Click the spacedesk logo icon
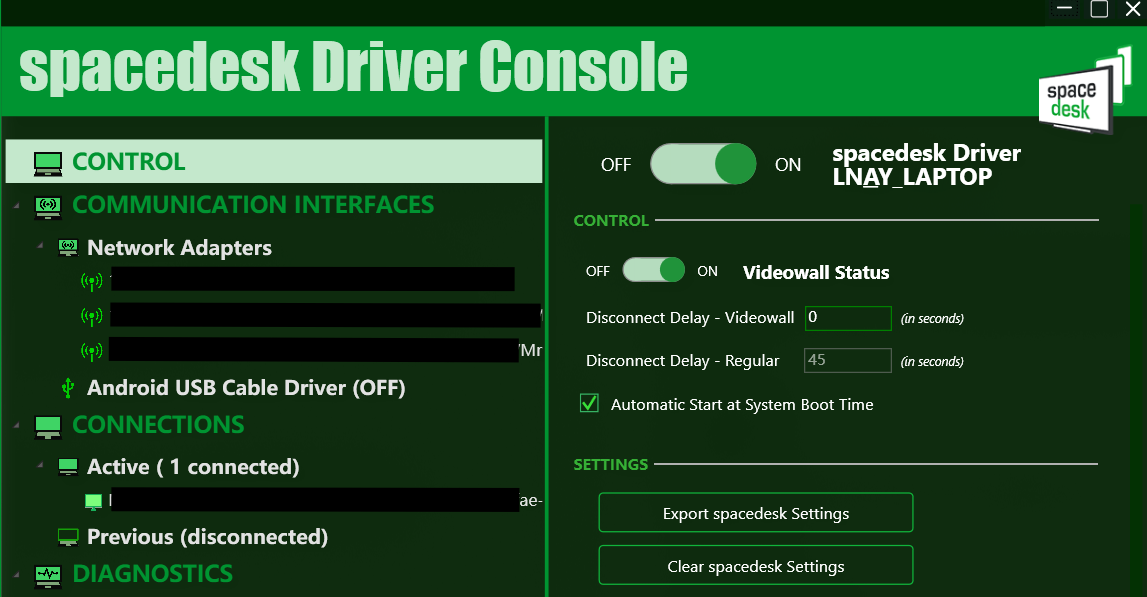Image resolution: width=1147 pixels, height=597 pixels. click(1084, 91)
